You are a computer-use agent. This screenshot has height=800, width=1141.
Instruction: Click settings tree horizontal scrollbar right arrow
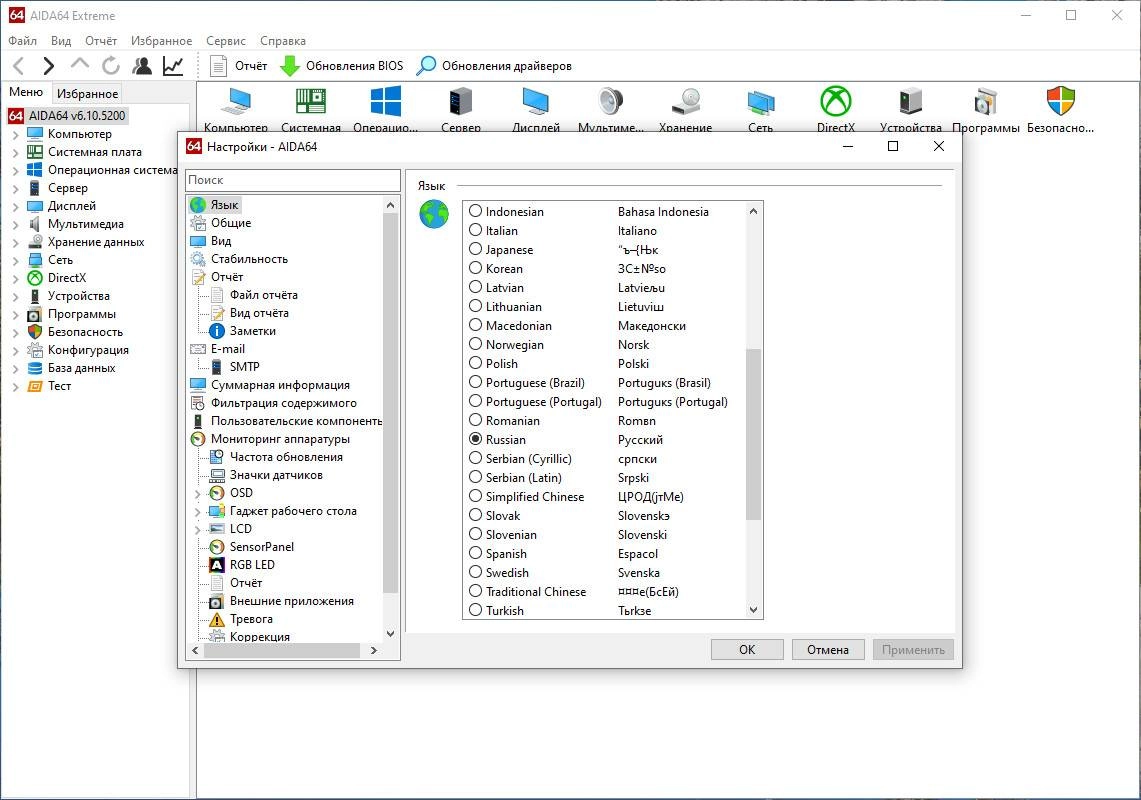(373, 650)
